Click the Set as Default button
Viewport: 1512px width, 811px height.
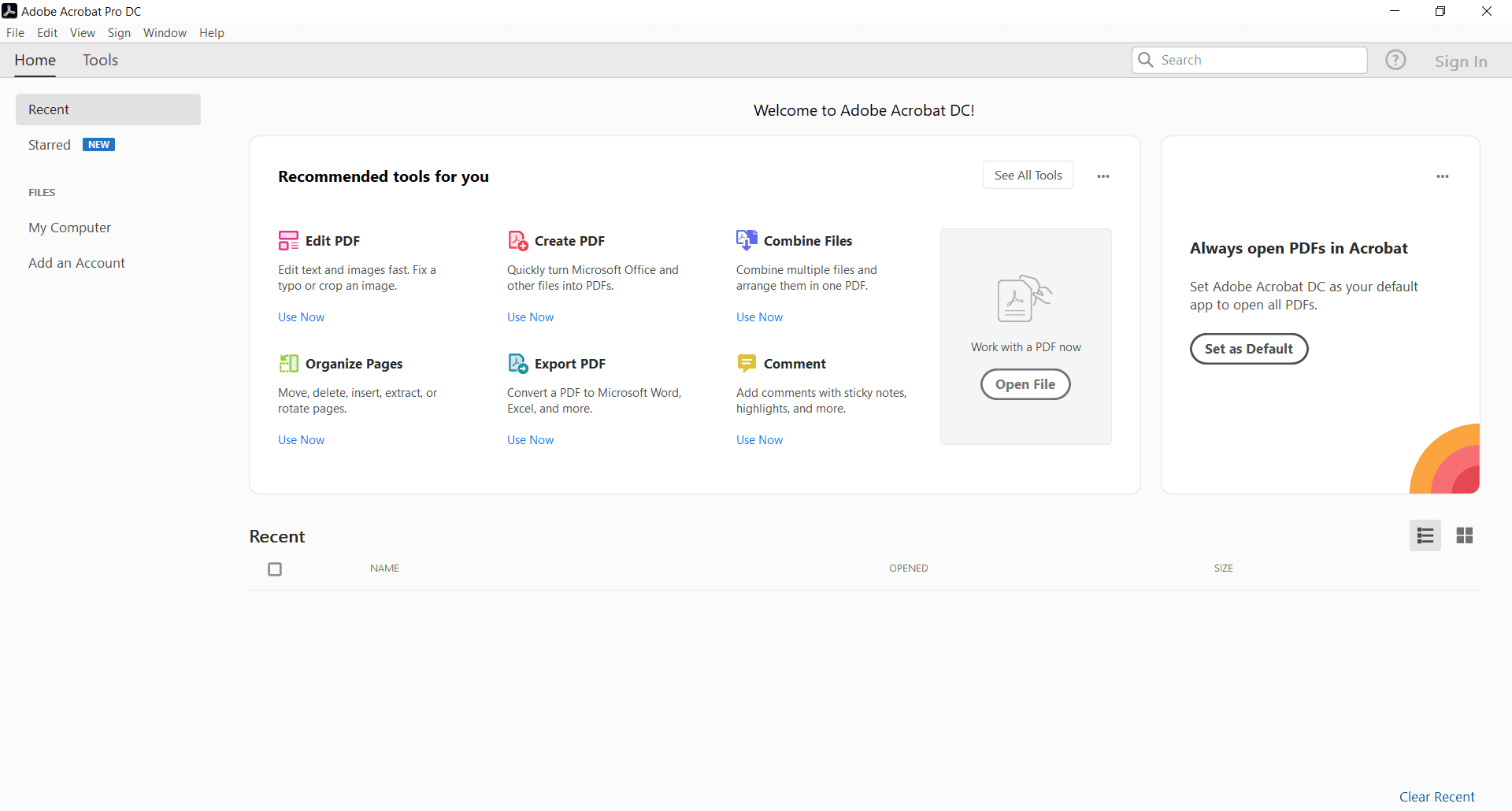pyautogui.click(x=1249, y=349)
